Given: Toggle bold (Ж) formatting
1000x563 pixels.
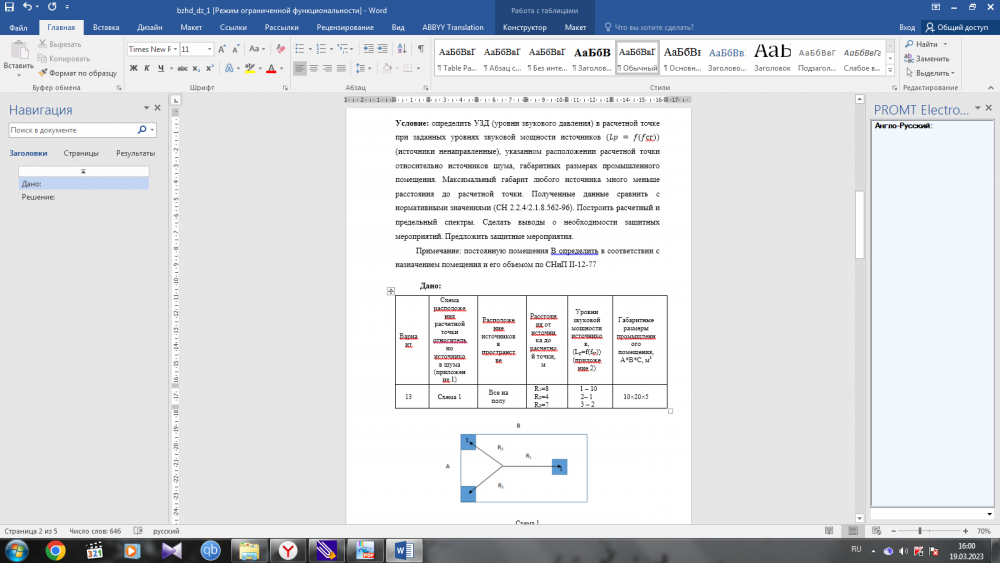Looking at the screenshot, I should pyautogui.click(x=133, y=68).
